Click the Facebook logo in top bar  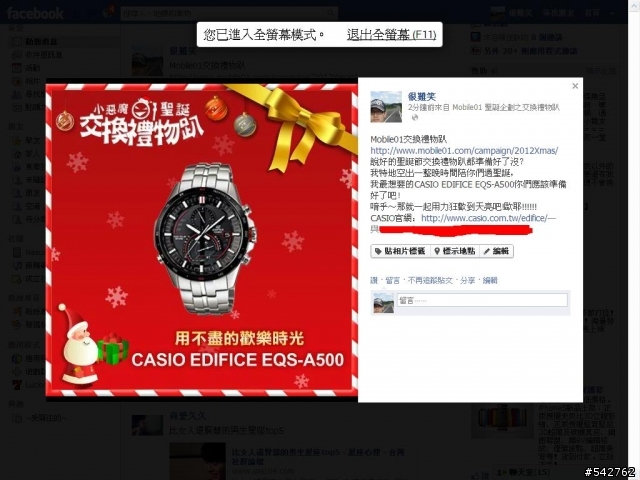pyautogui.click(x=36, y=13)
